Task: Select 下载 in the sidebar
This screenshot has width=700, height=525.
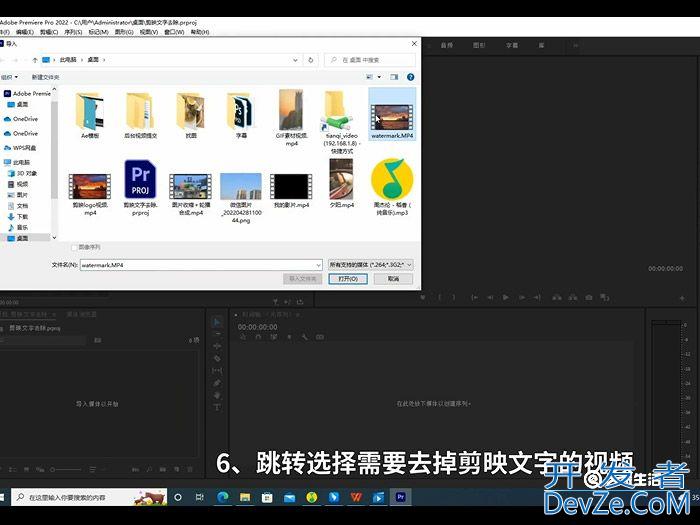Action: click(x=18, y=217)
